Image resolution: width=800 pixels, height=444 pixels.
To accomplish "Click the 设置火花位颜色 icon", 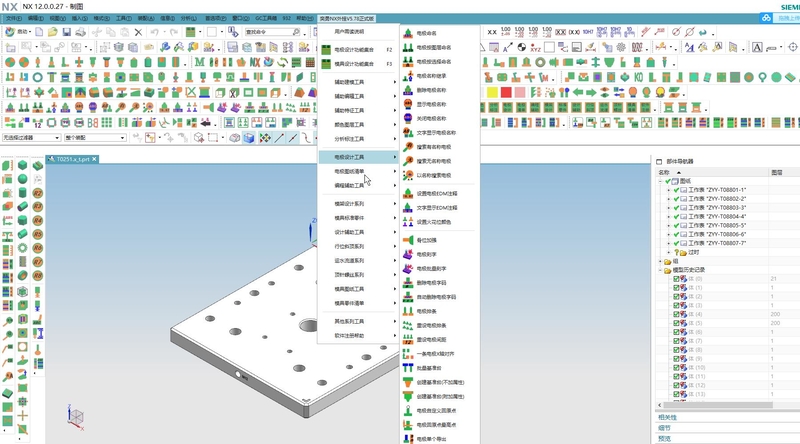I will pos(408,221).
